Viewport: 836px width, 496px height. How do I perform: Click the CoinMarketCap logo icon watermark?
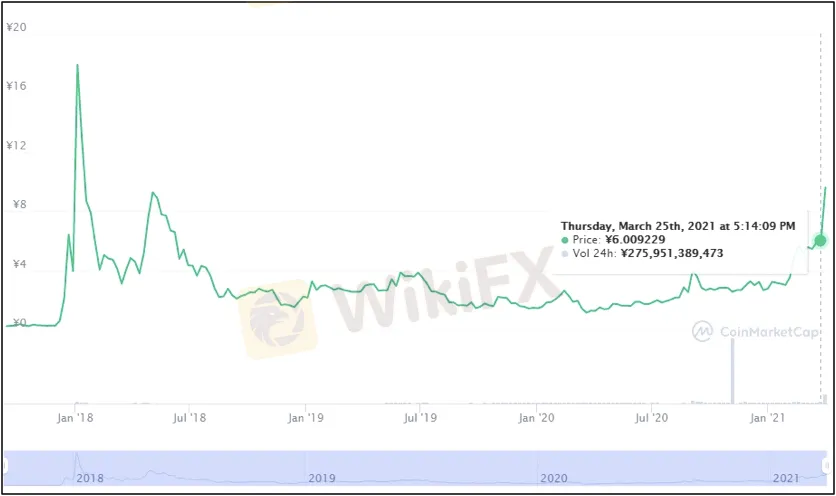click(x=702, y=329)
